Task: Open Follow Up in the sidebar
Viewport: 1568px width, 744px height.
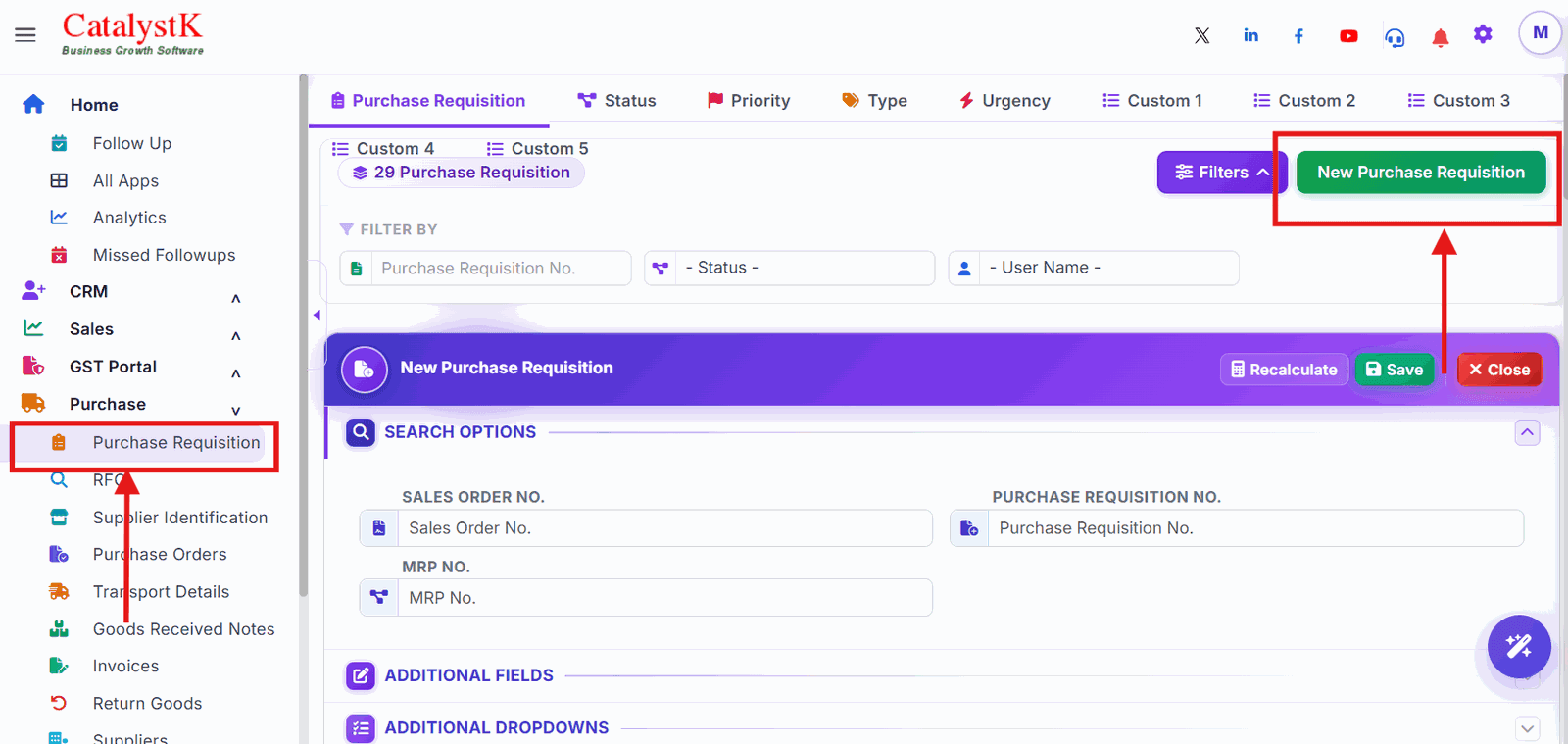Action: click(132, 143)
